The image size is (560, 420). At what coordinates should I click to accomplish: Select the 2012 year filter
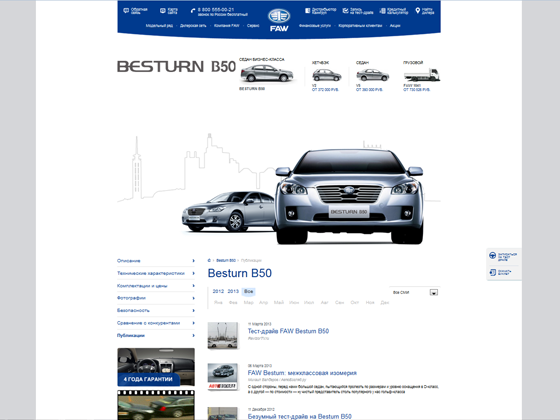click(x=218, y=291)
